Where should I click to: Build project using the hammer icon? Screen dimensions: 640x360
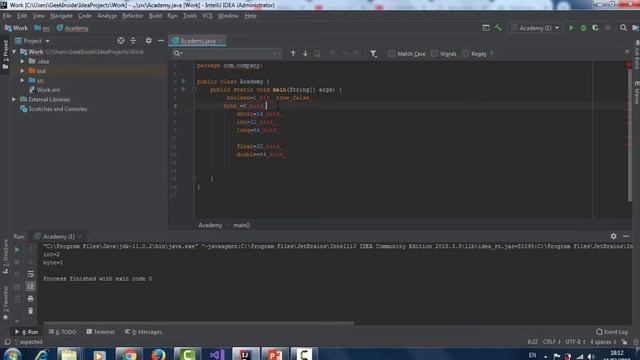(498, 28)
